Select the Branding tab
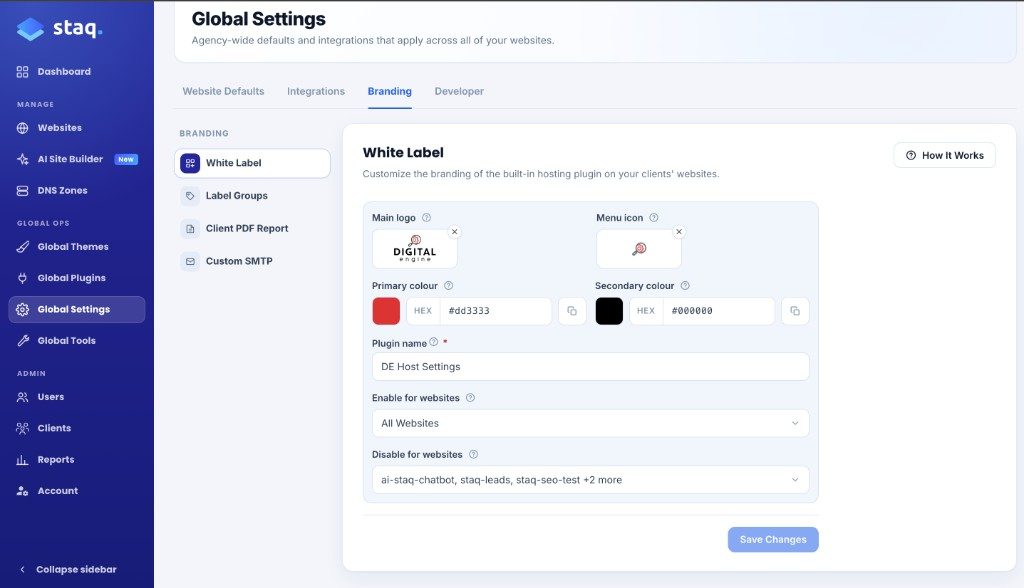 pos(390,91)
